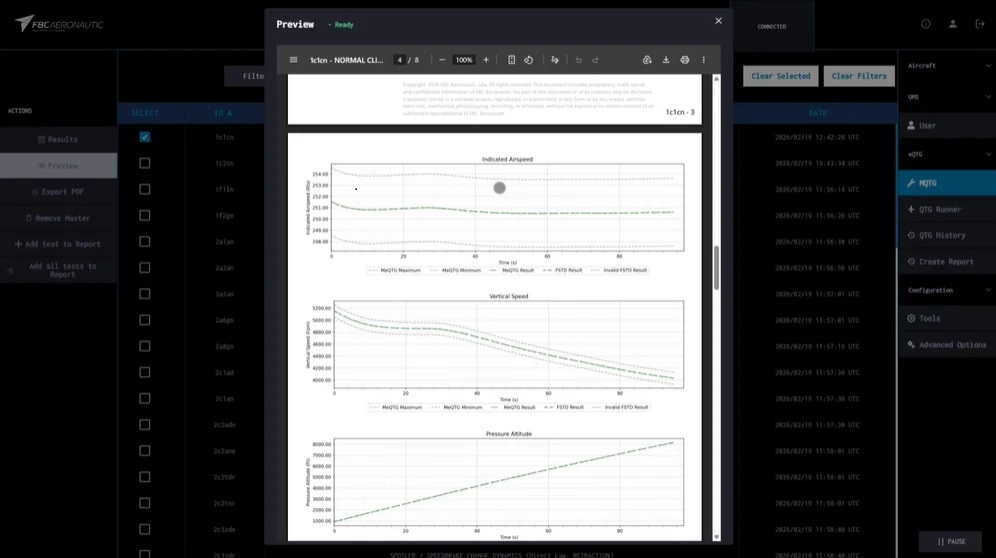Go to QTG History in sidebar
996x558 pixels.
coord(942,235)
